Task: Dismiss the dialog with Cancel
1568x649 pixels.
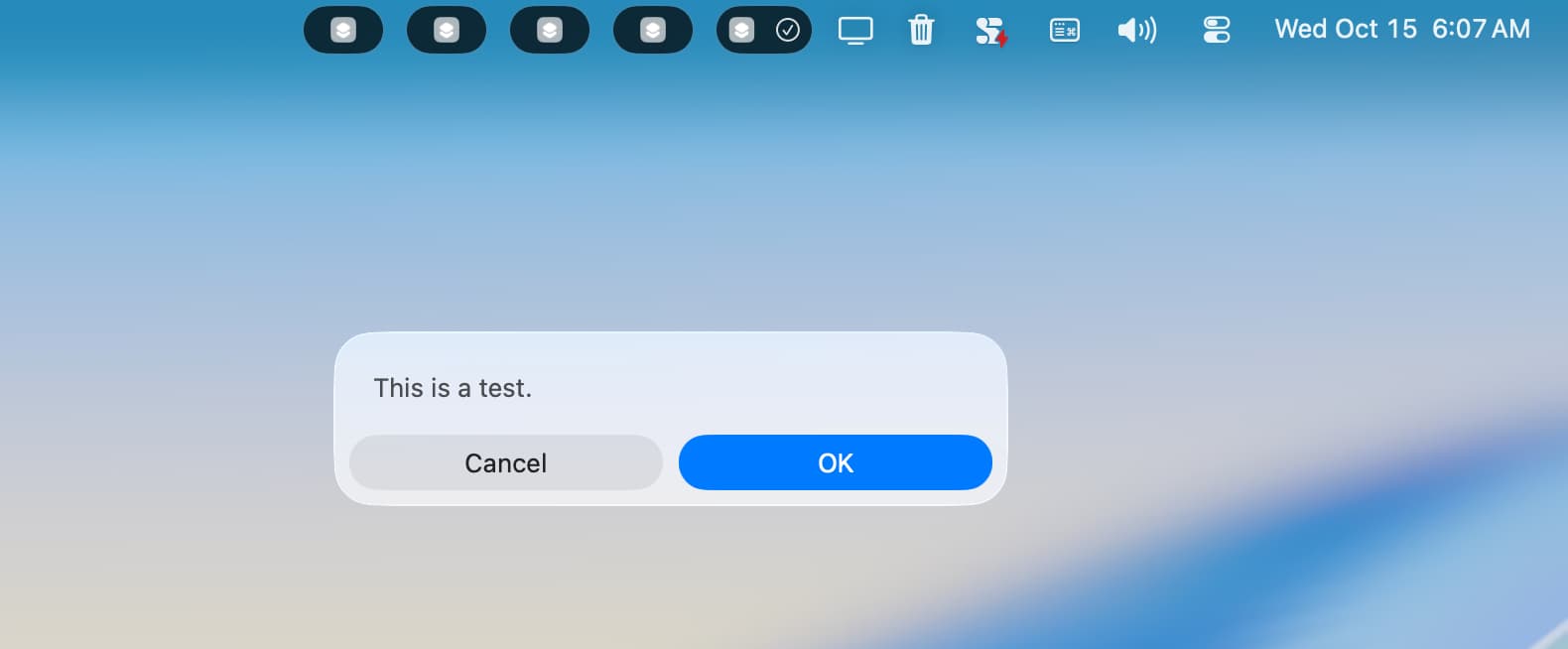Action: pos(506,462)
